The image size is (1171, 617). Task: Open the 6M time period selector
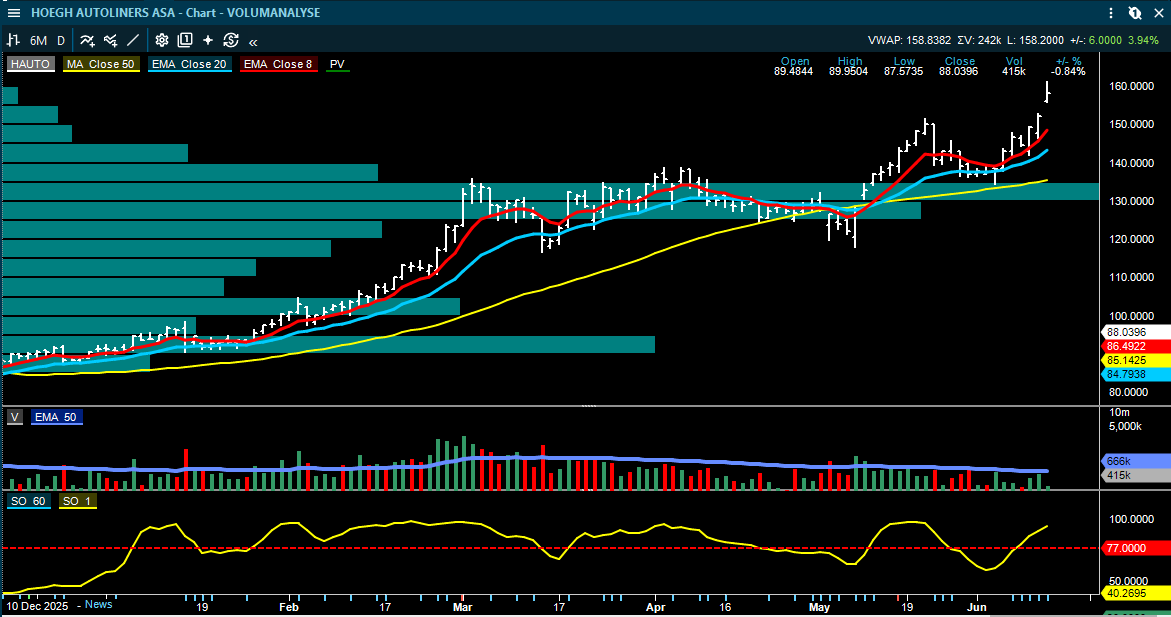pos(38,40)
